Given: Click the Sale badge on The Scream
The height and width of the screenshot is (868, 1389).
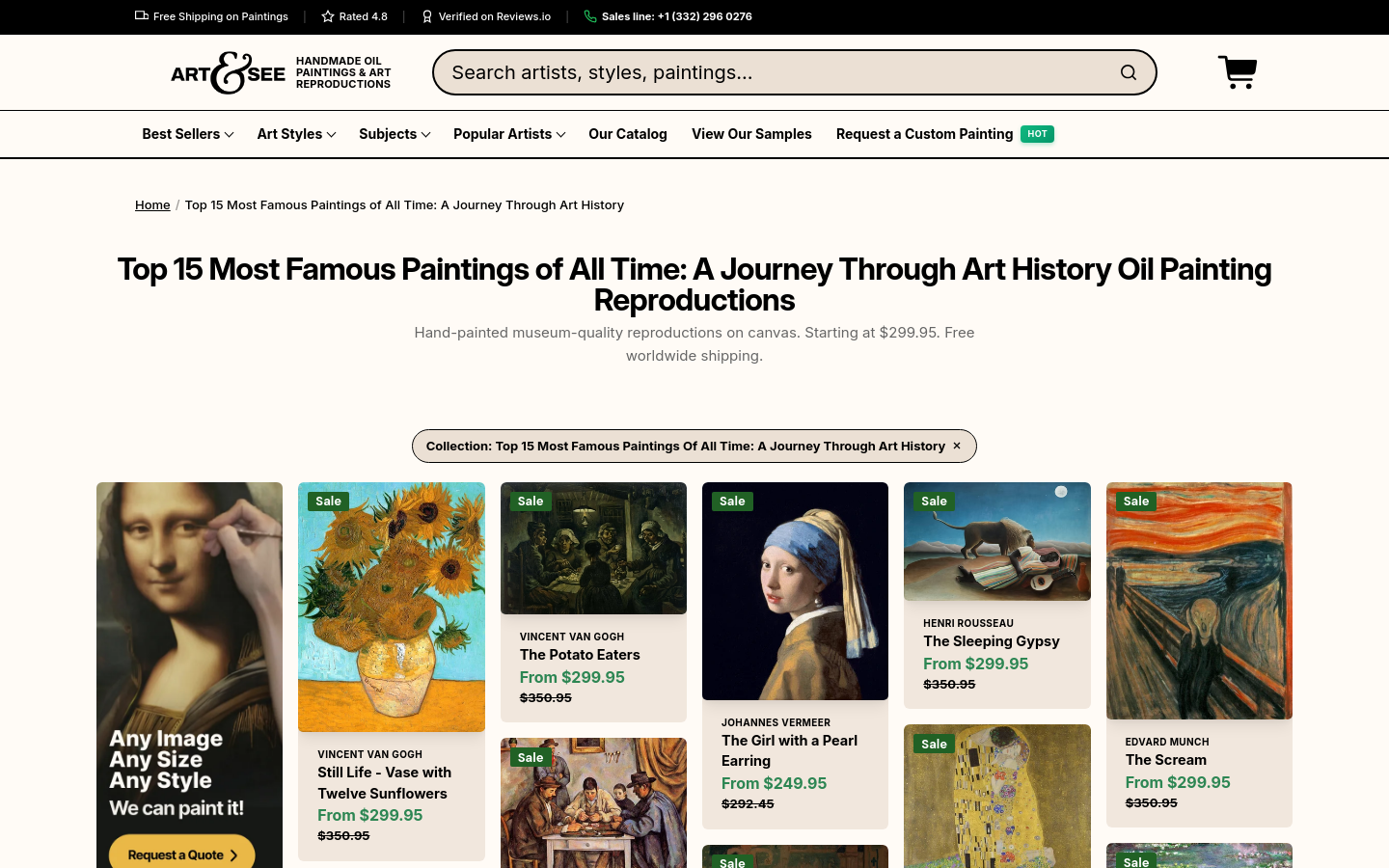Looking at the screenshot, I should (1136, 502).
